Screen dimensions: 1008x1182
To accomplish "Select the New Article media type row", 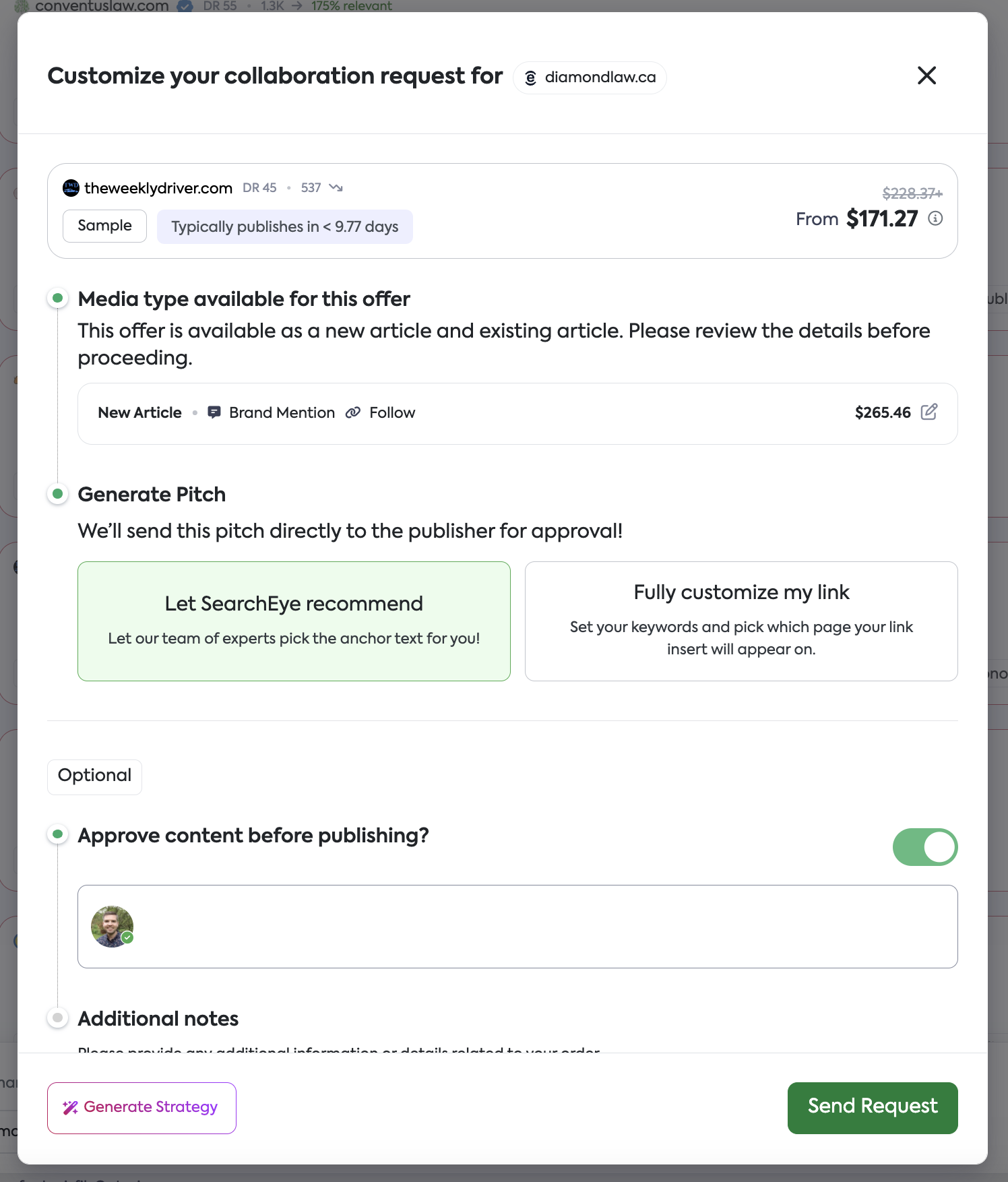I will point(472,413).
